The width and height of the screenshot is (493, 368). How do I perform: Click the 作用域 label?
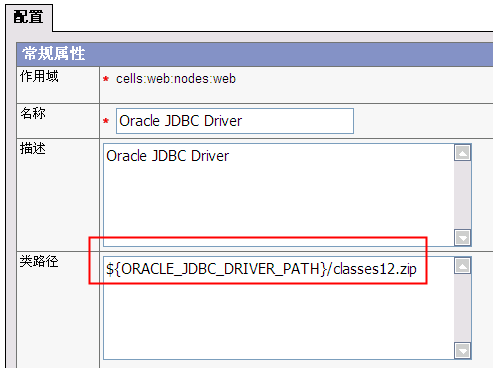pyautogui.click(x=39, y=76)
